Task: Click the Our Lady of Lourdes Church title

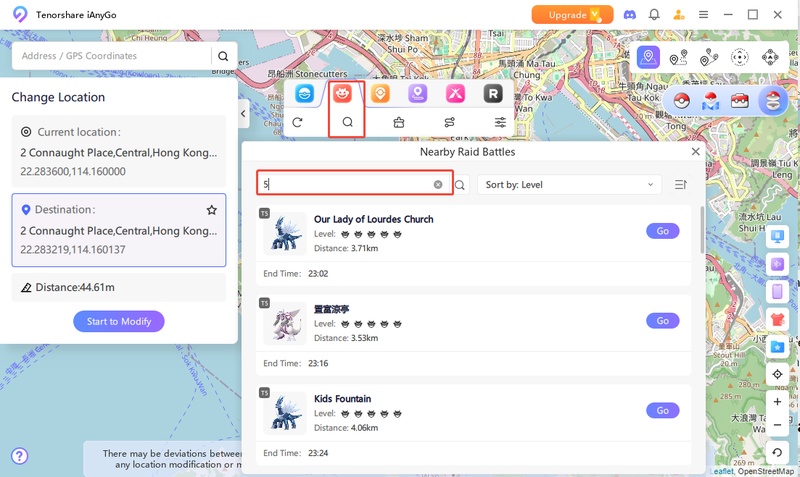Action: click(373, 219)
